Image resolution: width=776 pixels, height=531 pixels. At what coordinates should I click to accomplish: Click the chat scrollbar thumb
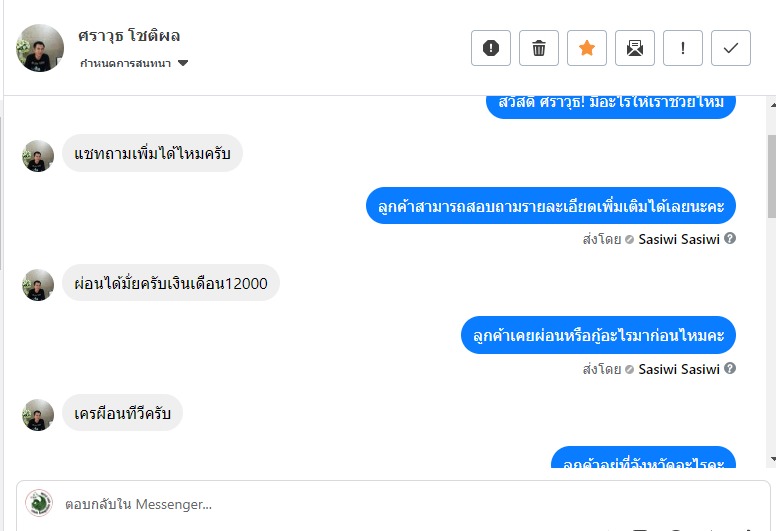[772, 176]
